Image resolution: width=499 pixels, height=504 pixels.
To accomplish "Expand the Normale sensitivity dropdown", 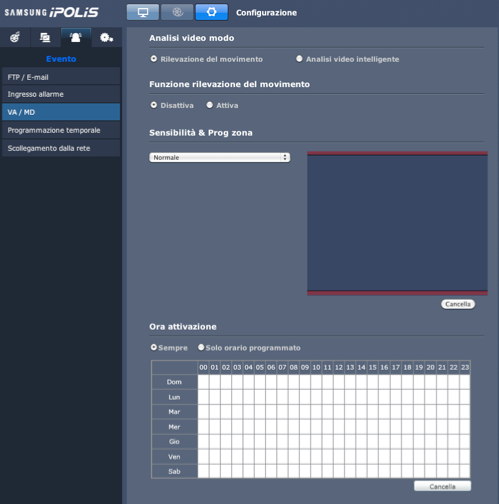I will (x=220, y=157).
